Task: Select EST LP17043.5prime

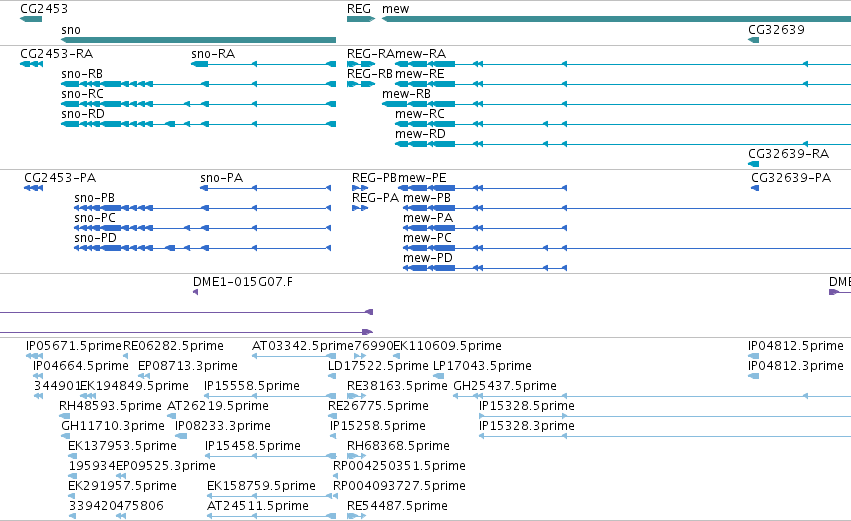Action: (482, 366)
